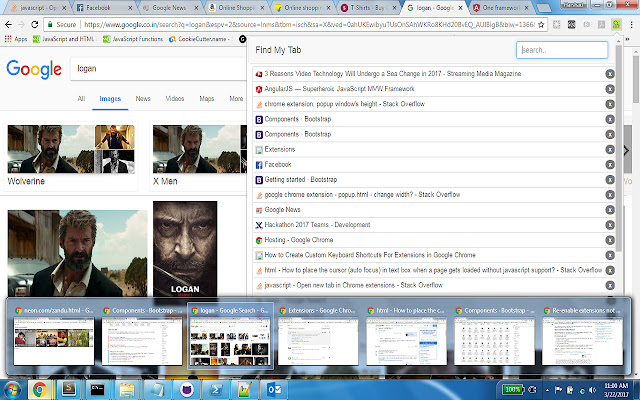
Task: Open the logan - Google Search window preview
Action: pos(230,336)
